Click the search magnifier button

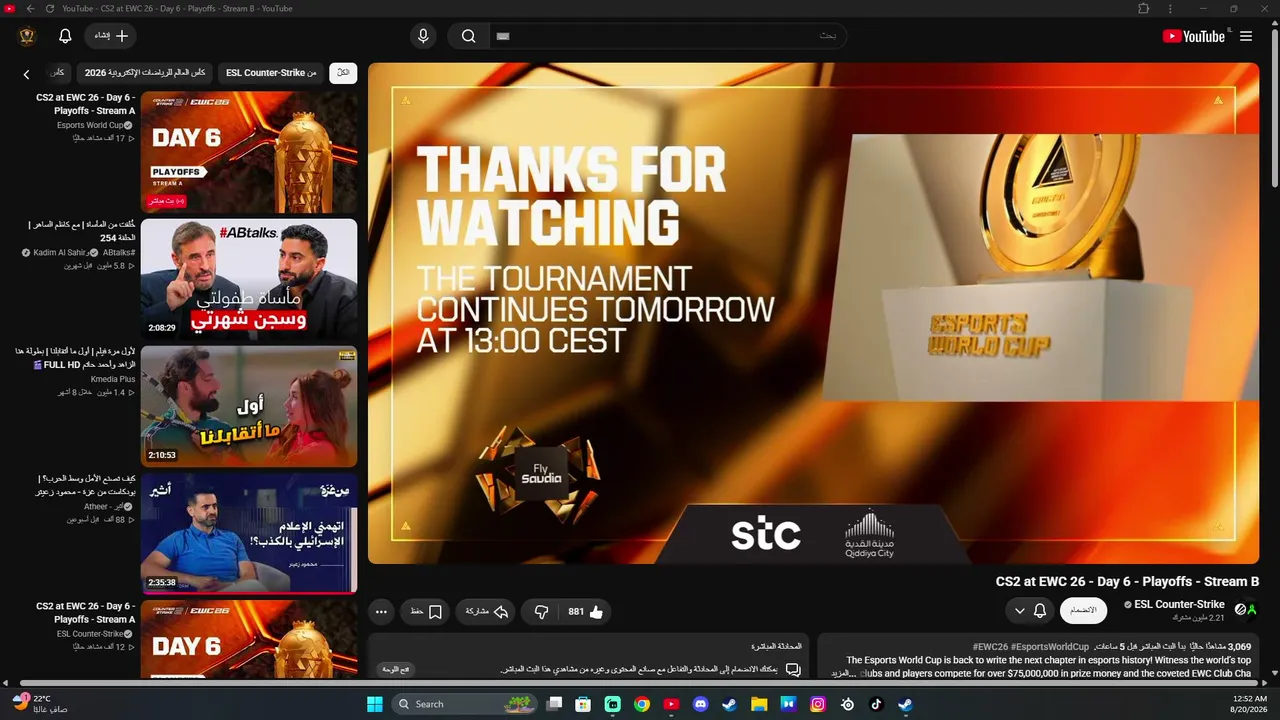tap(468, 36)
